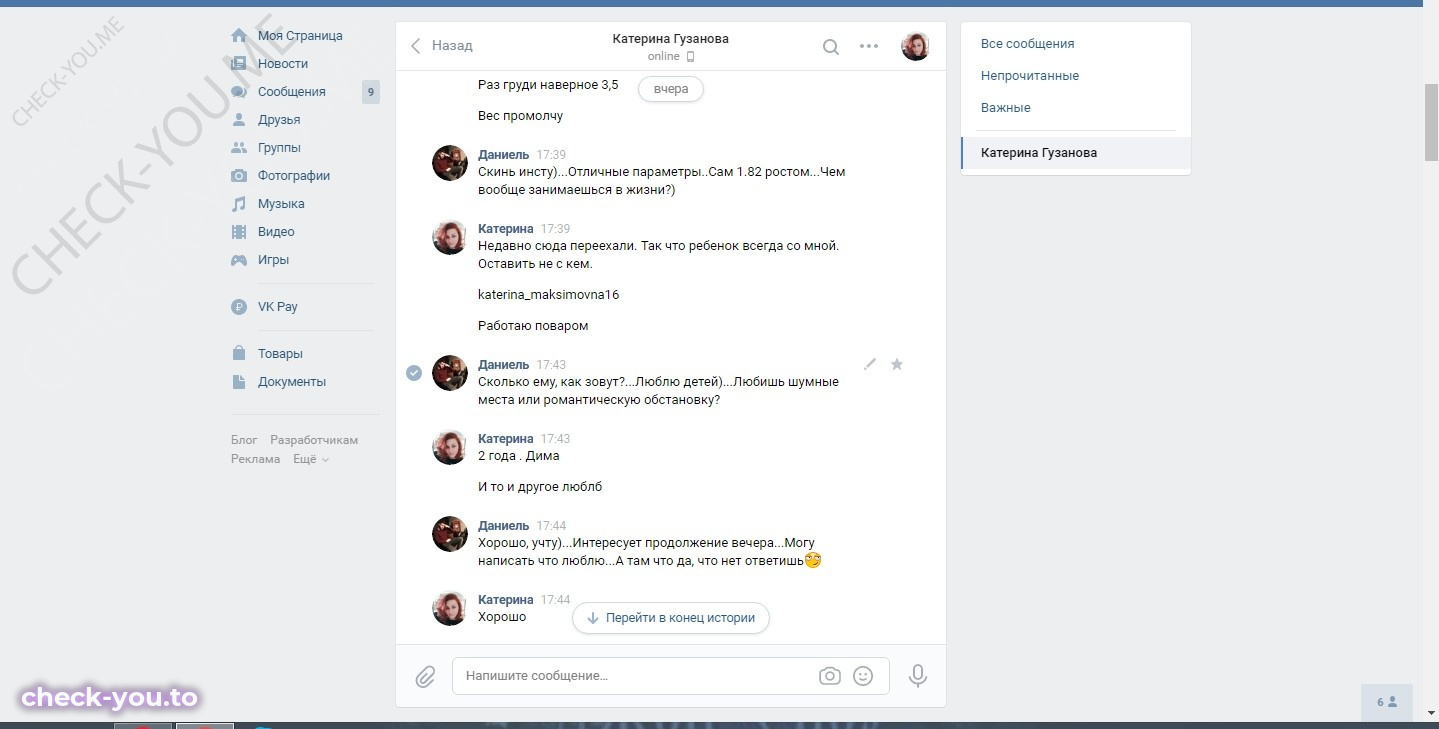This screenshot has width=1439, height=729.
Task: Open Друзья person icon
Action: (239, 120)
